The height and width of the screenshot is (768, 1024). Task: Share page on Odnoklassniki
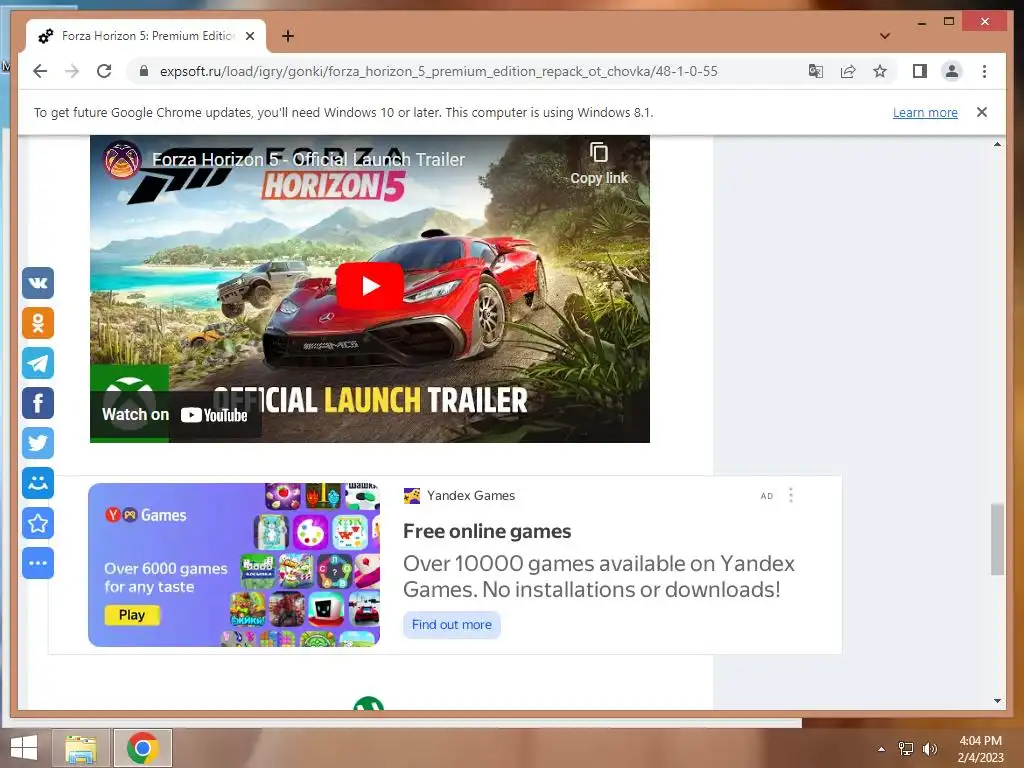tap(38, 323)
